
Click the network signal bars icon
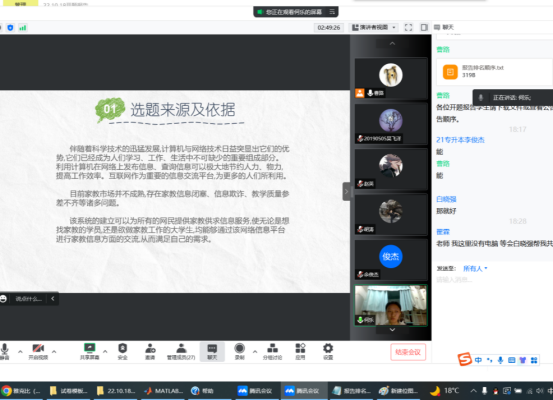click(23, 28)
